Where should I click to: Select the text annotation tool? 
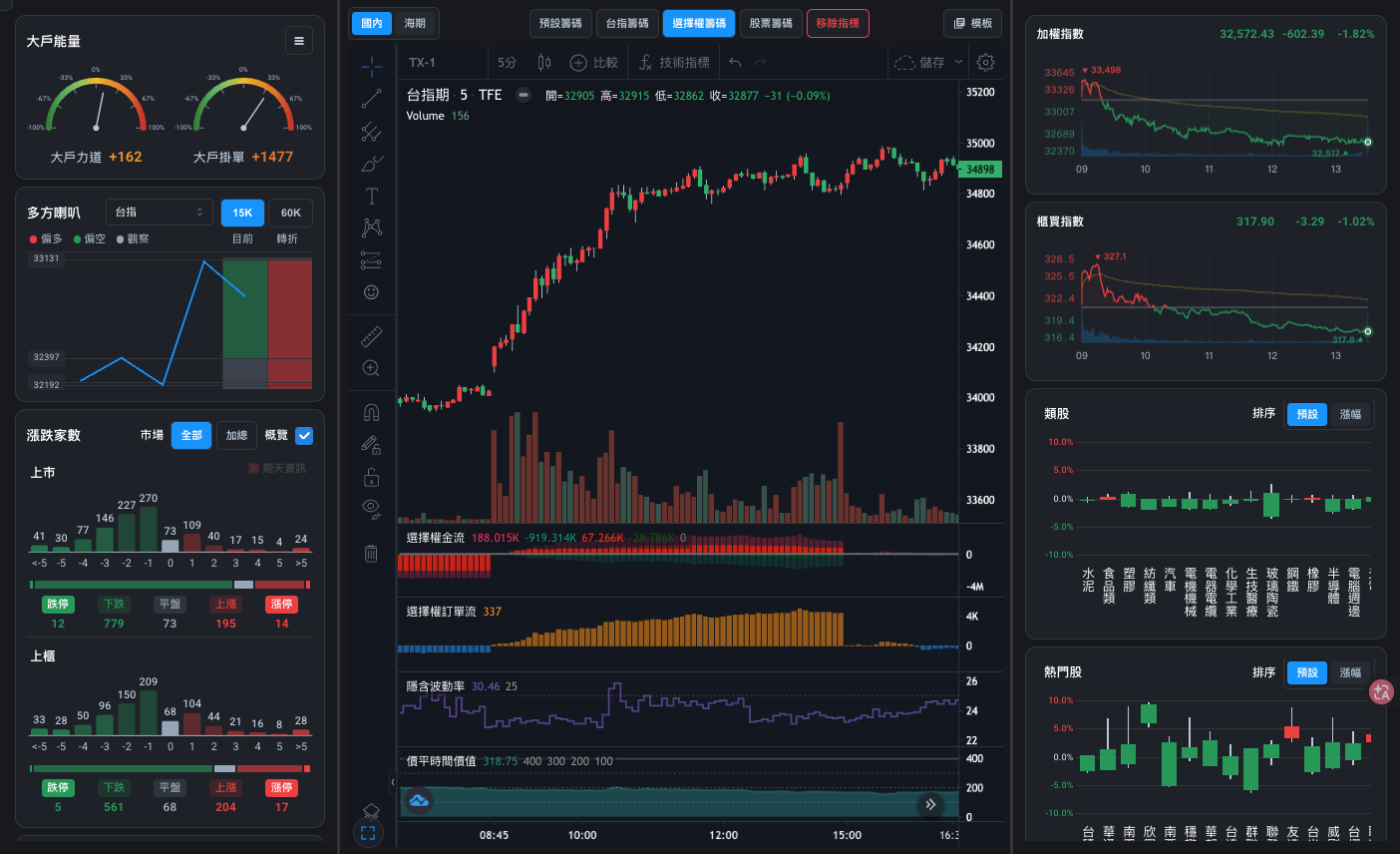click(371, 197)
